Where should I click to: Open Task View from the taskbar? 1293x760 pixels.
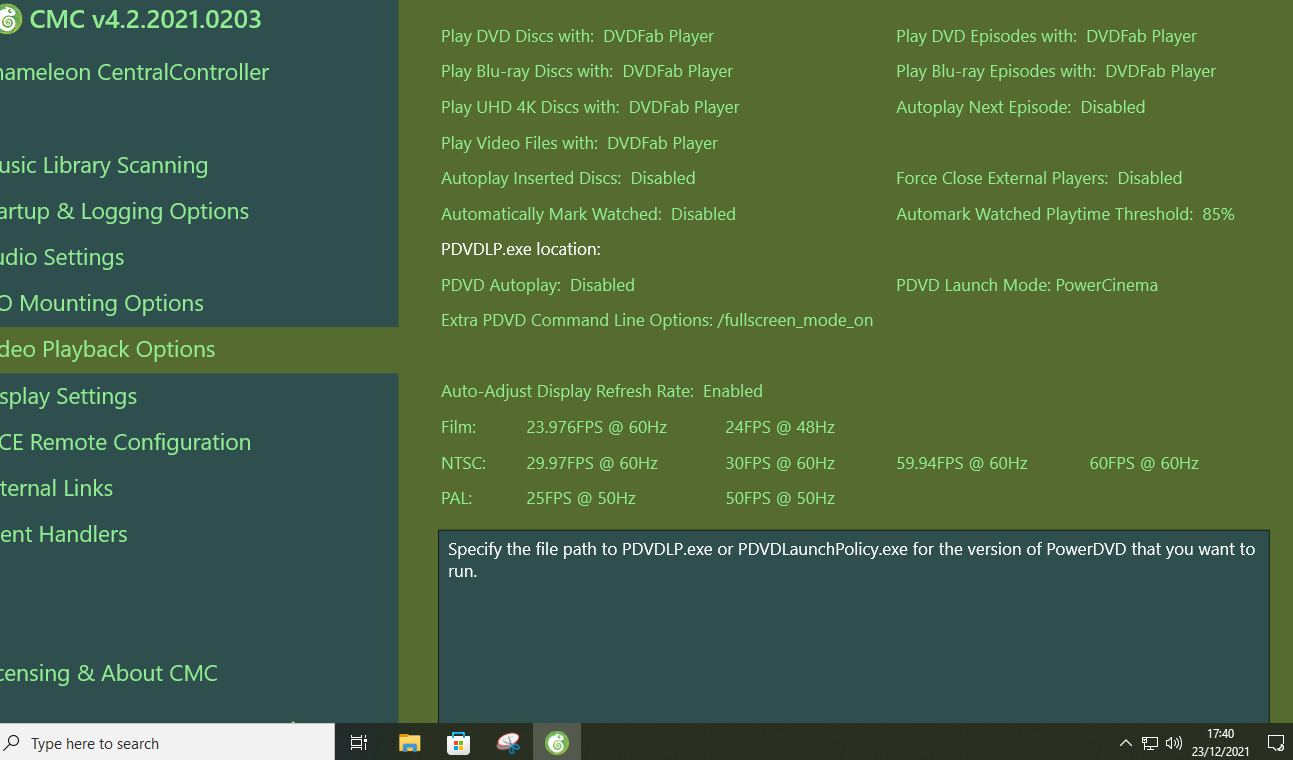(x=358, y=742)
